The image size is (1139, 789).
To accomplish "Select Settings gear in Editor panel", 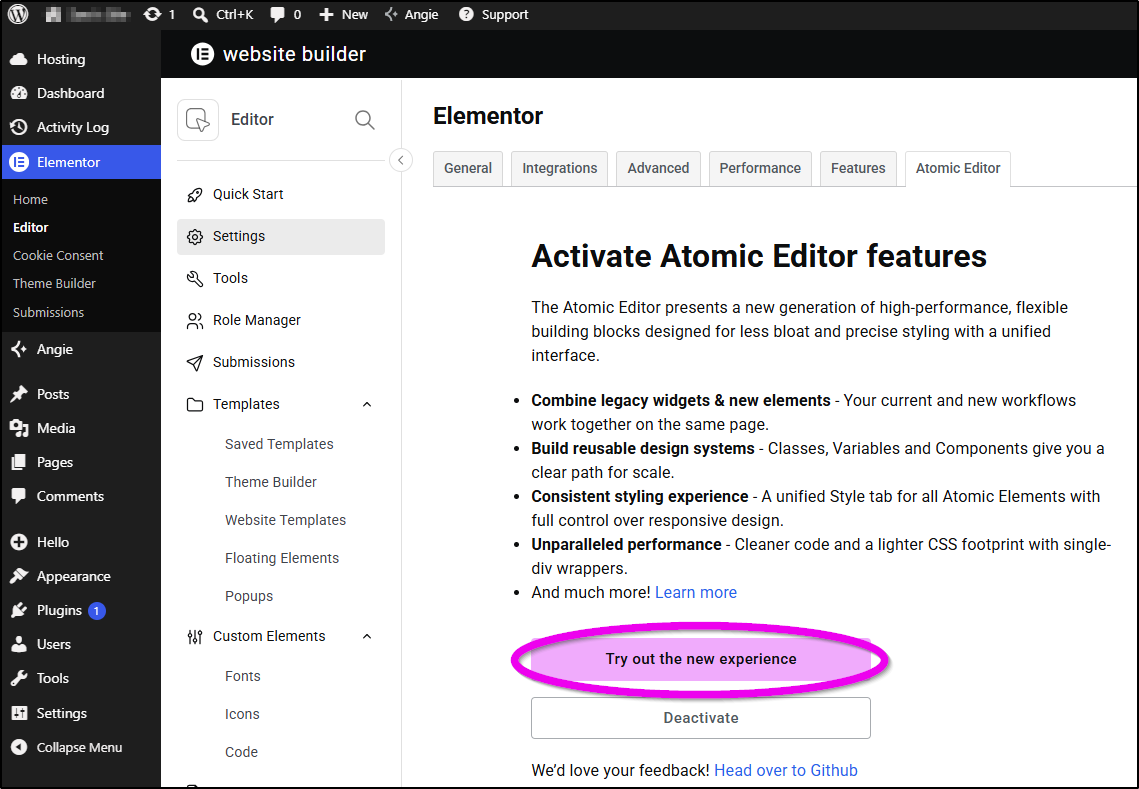I will click(280, 237).
